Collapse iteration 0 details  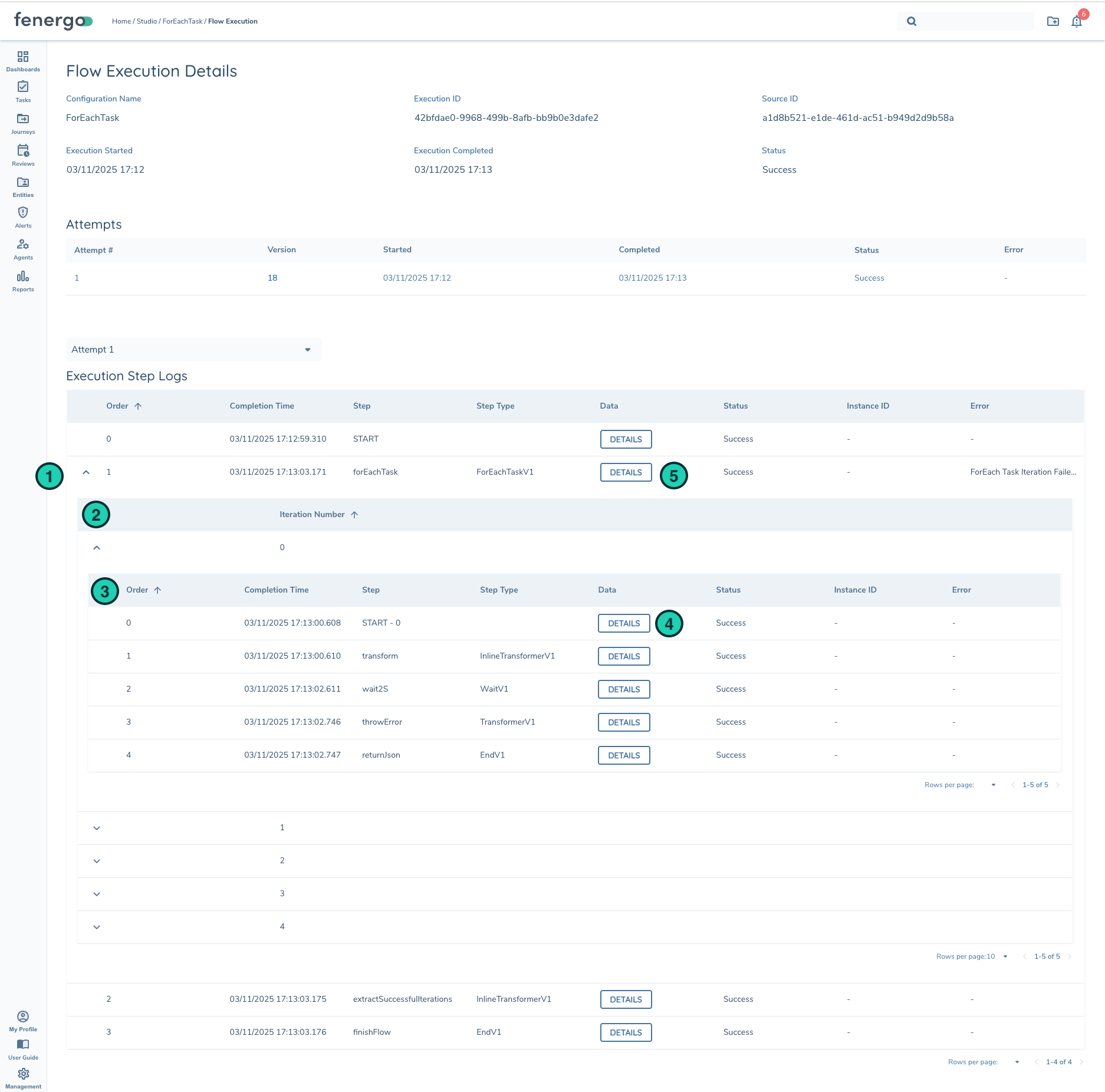point(97,547)
